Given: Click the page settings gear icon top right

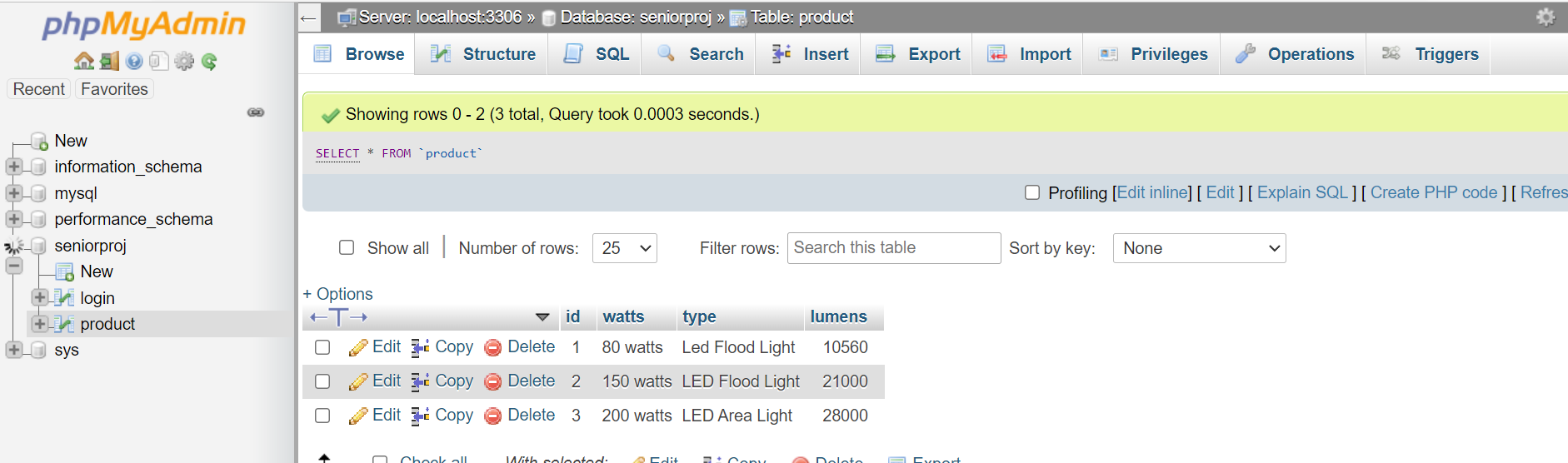Looking at the screenshot, I should pos(1546,17).
